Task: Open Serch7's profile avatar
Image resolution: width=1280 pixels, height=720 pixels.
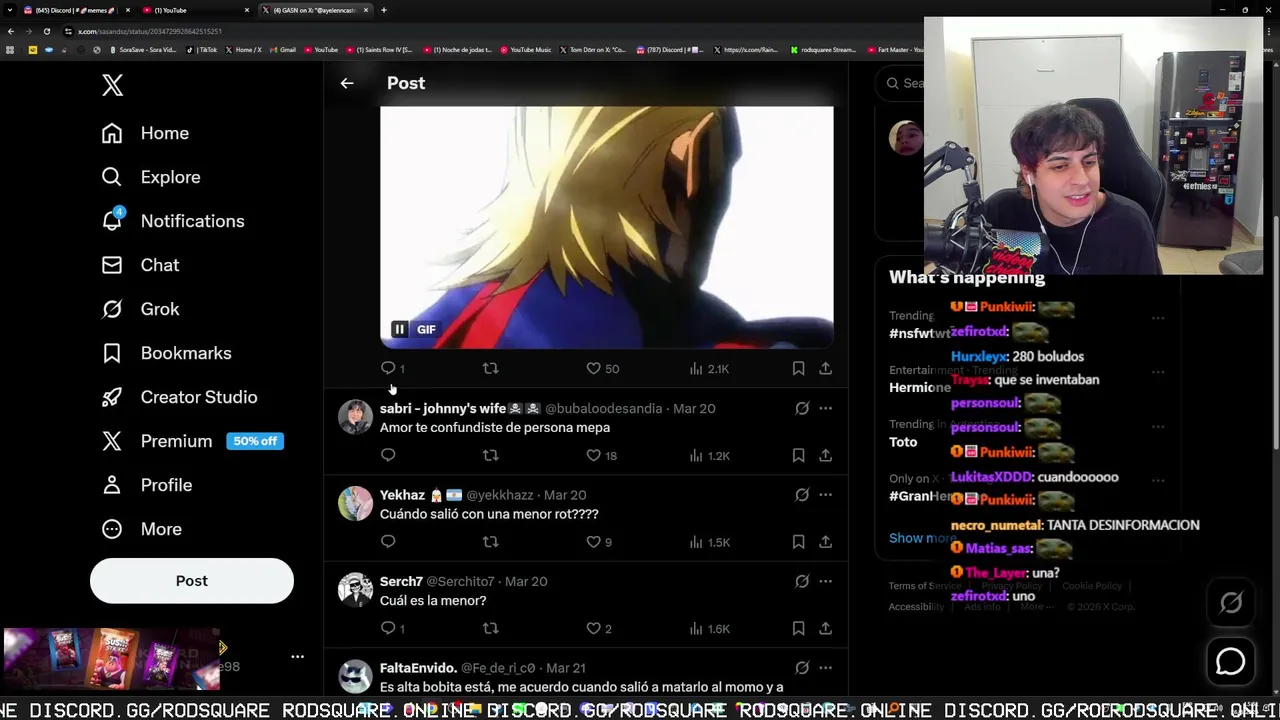Action: click(355, 590)
